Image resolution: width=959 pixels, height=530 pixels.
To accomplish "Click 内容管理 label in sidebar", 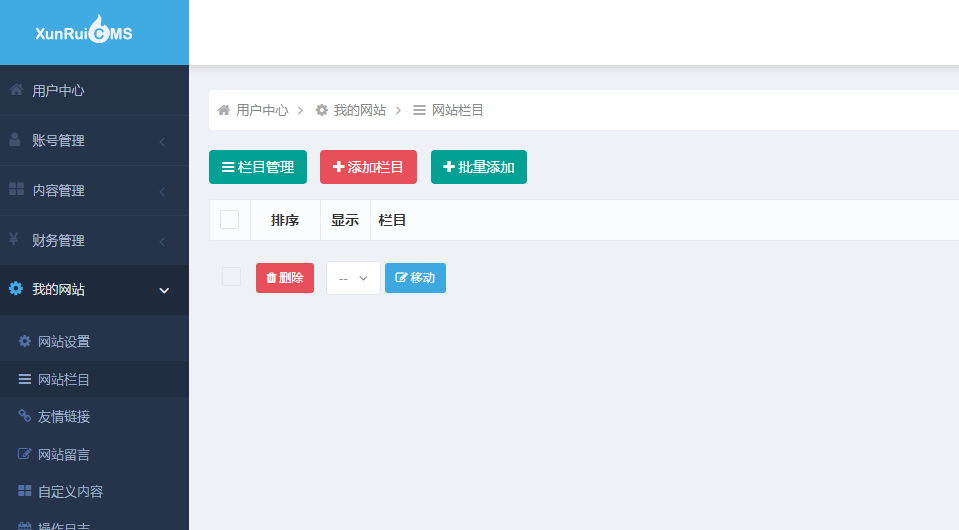I will pos(58,191).
